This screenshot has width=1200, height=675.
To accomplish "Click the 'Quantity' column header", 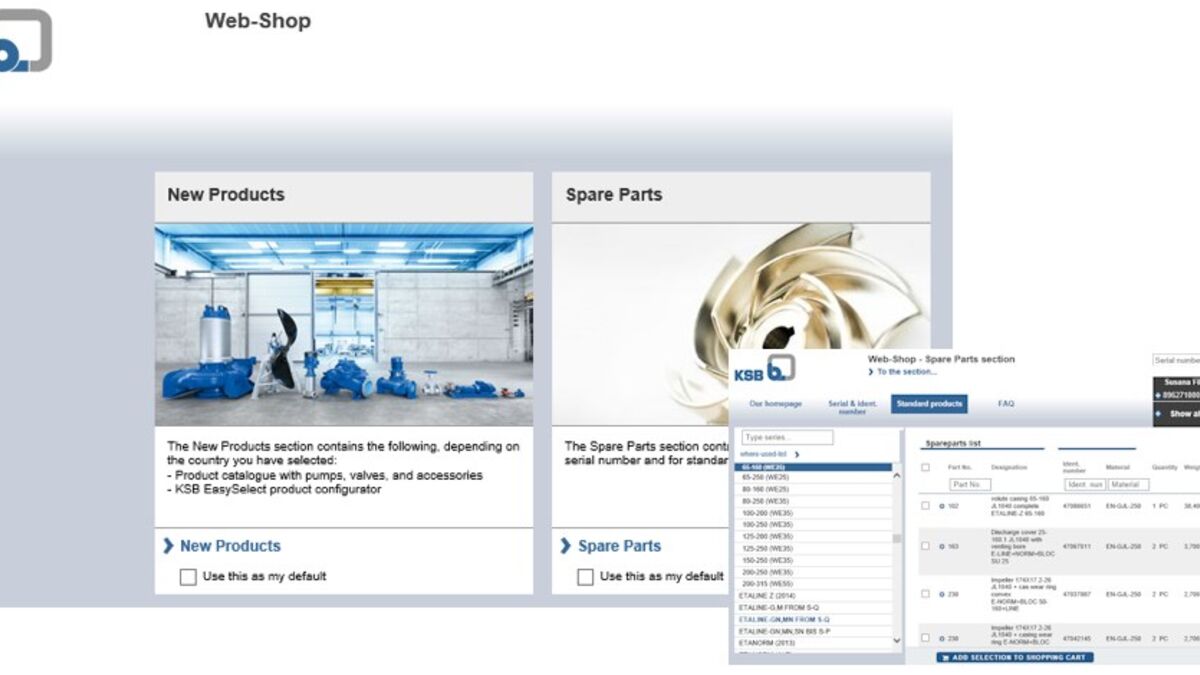I will [1165, 467].
